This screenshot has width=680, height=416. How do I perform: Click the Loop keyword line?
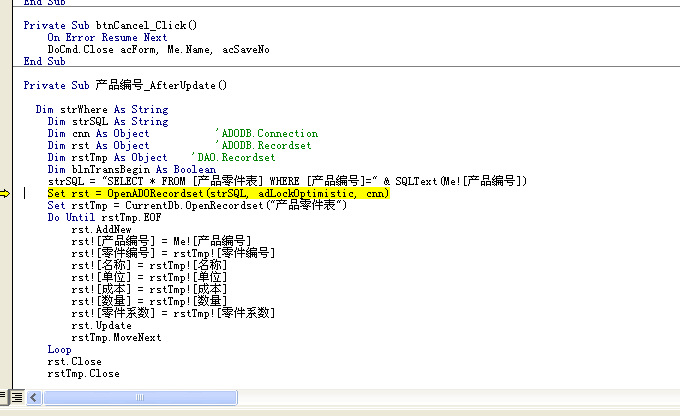pyautogui.click(x=59, y=350)
